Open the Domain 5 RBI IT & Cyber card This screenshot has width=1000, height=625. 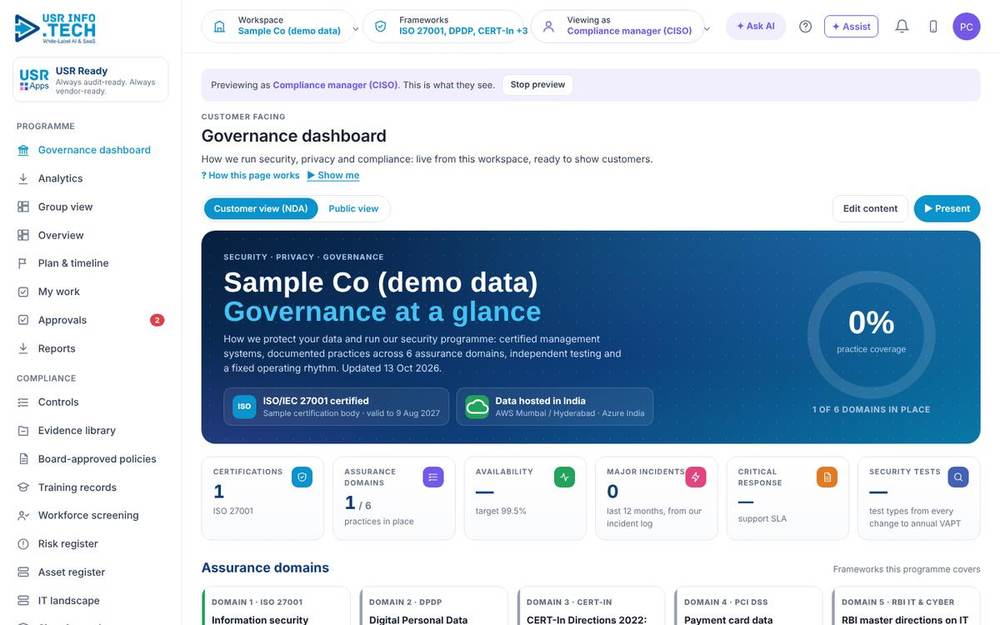click(906, 607)
